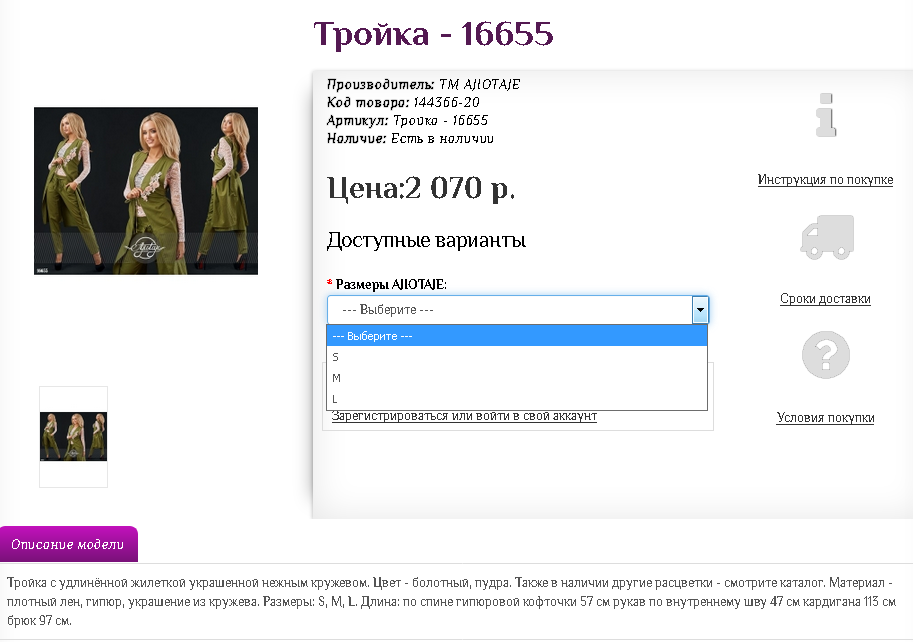Click the Тройка - 16655 page heading
Screen dimensions: 913x642
(x=433, y=34)
